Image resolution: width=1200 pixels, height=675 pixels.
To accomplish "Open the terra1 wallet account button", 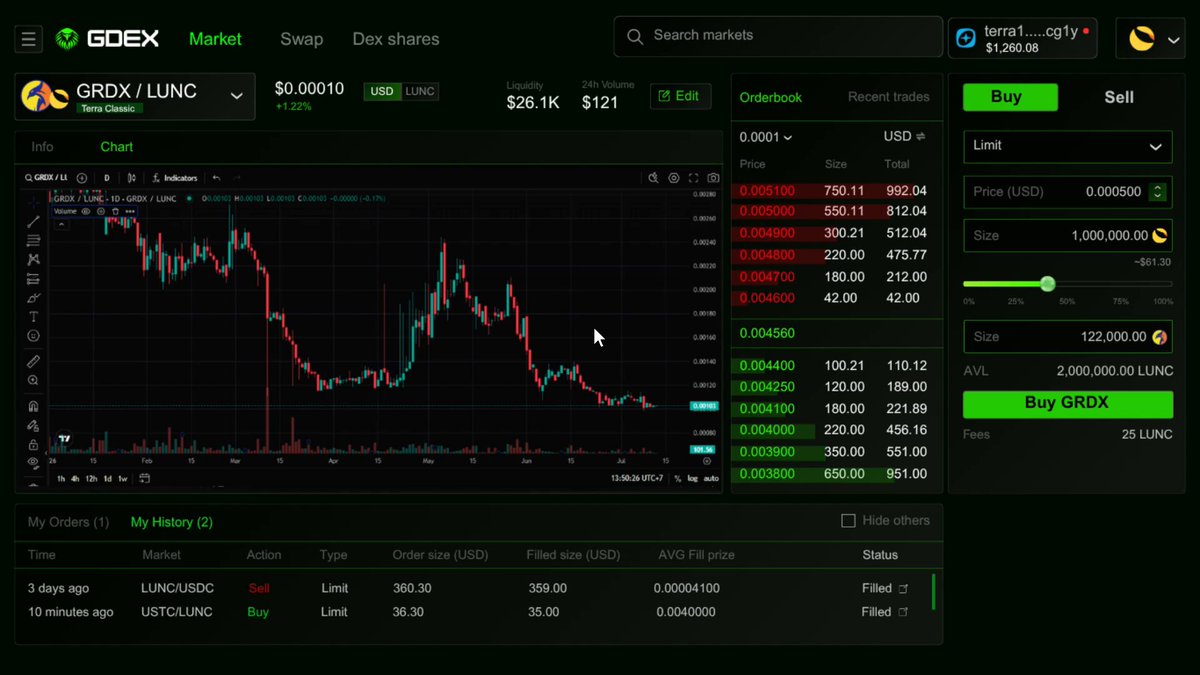I will [x=1024, y=39].
